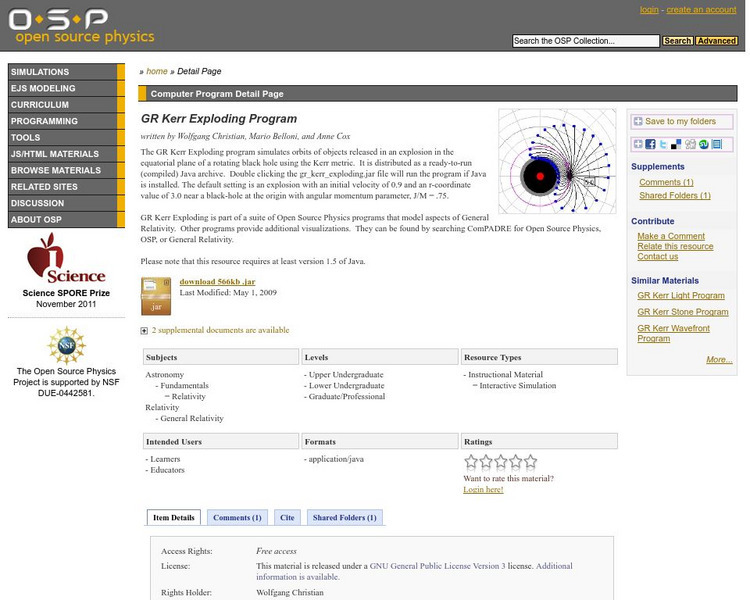Screen dimensions: 750x600
Task: Open the JS/HTML MATERIALS menu item
Action: [66, 154]
